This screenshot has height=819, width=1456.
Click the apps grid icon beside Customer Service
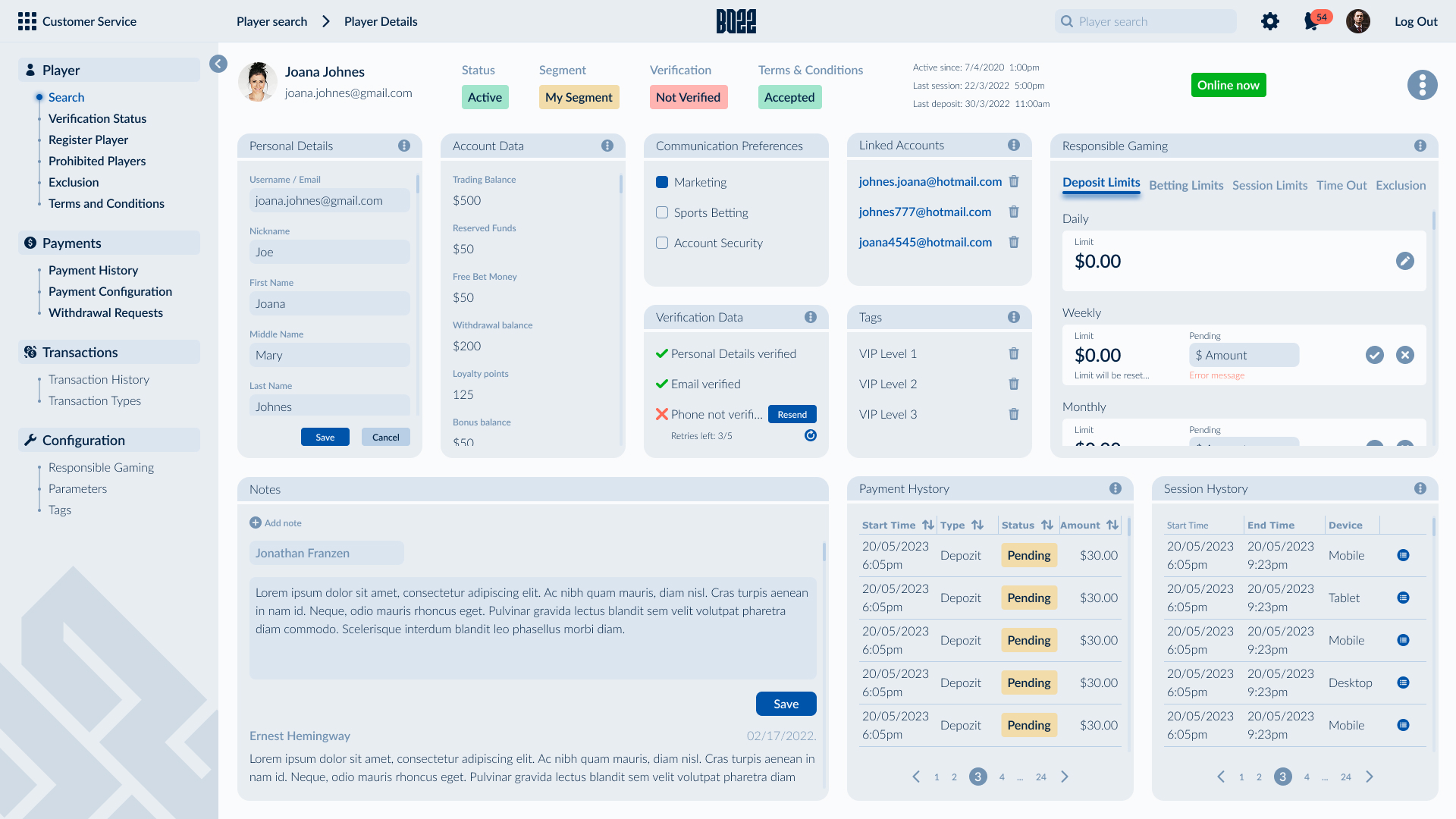tap(27, 21)
